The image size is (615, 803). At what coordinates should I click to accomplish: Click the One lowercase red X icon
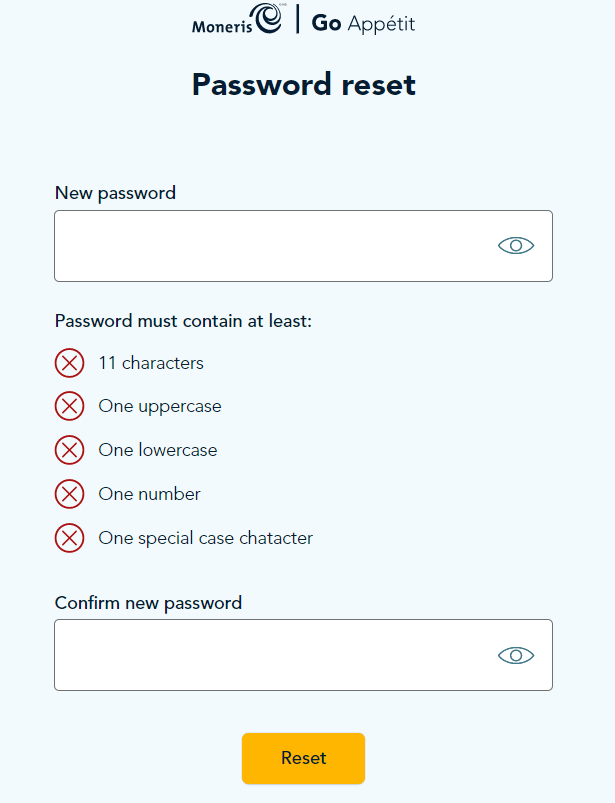70,450
